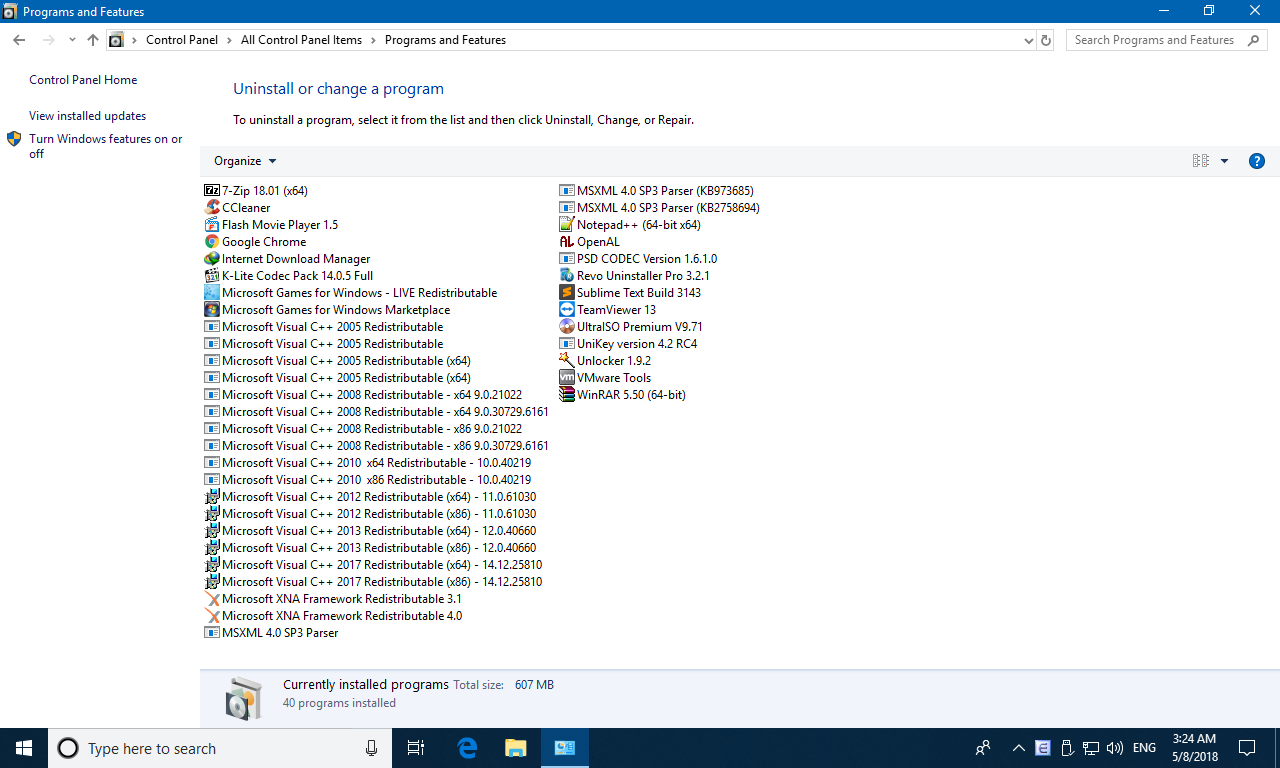This screenshot has width=1280, height=768.
Task: Click the volume icon in system tray
Action: pyautogui.click(x=1115, y=748)
